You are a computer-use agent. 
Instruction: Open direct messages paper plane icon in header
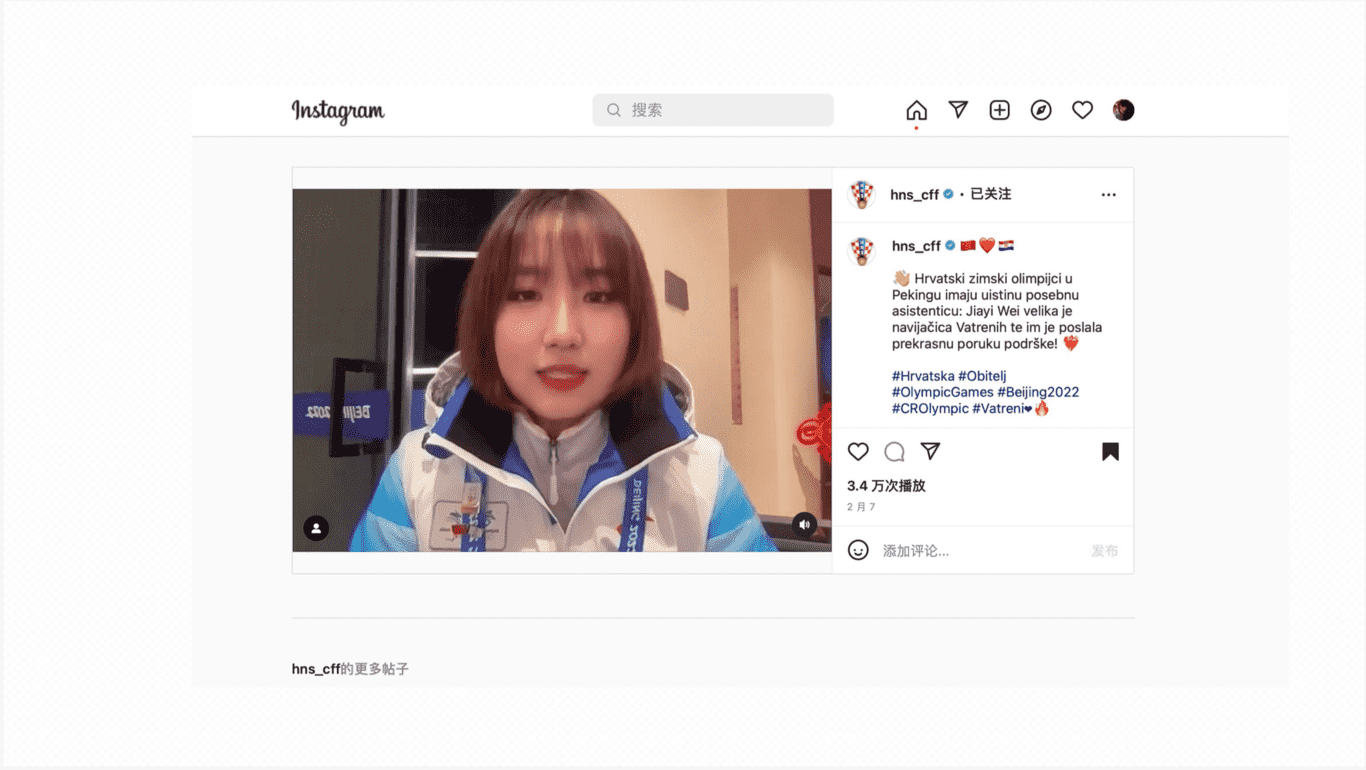pyautogui.click(x=958, y=110)
